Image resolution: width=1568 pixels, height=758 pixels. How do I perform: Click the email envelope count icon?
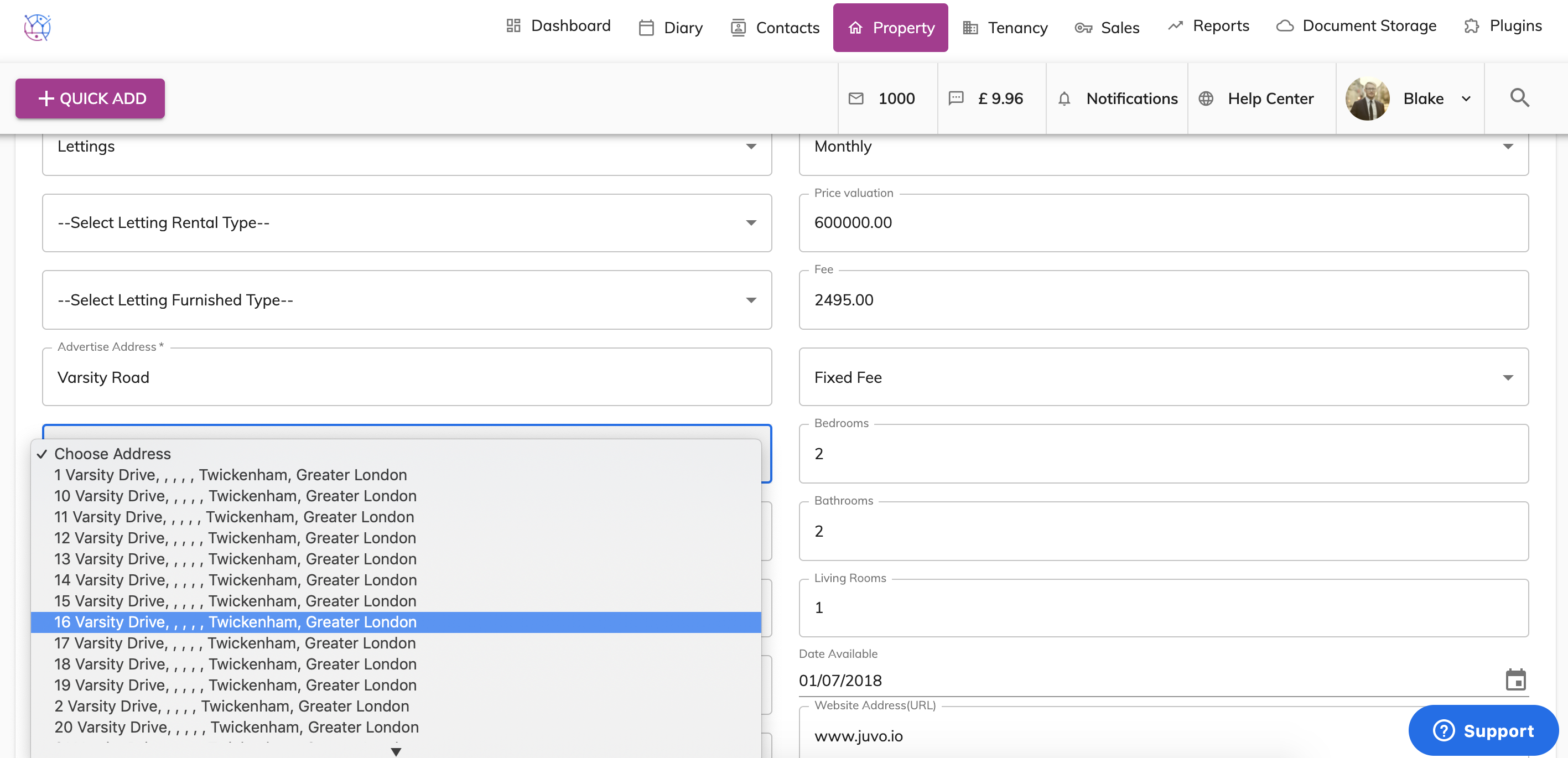856,98
